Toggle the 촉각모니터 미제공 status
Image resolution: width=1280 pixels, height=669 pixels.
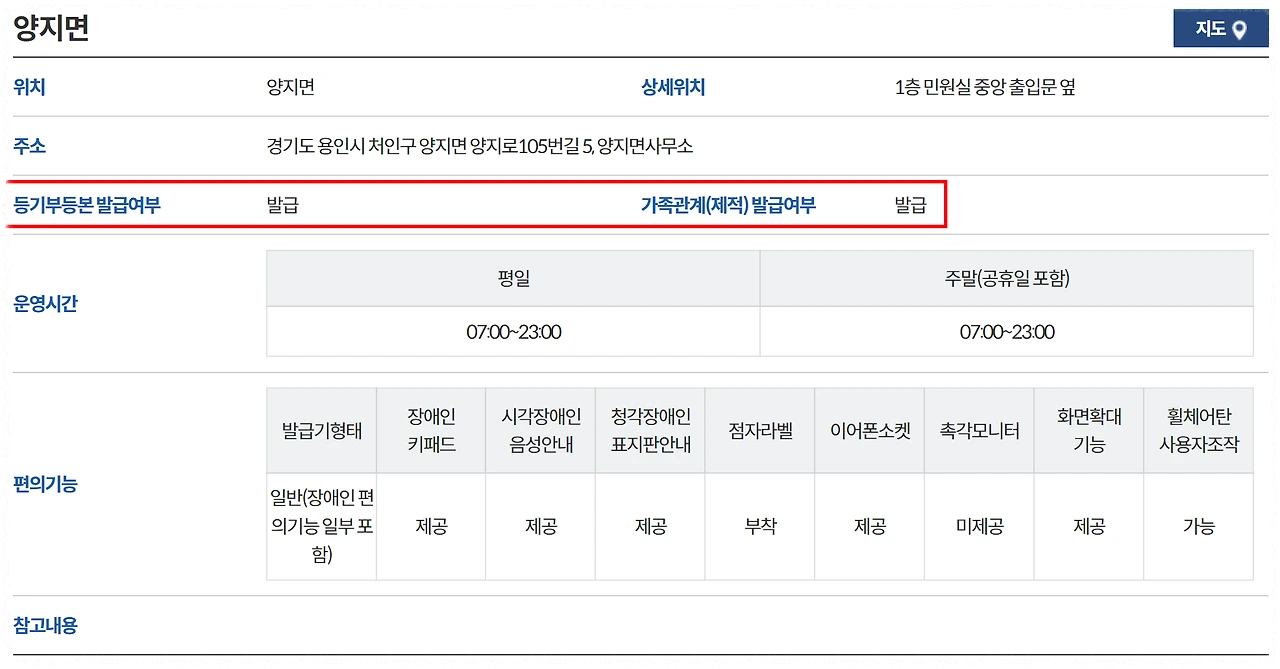978,526
